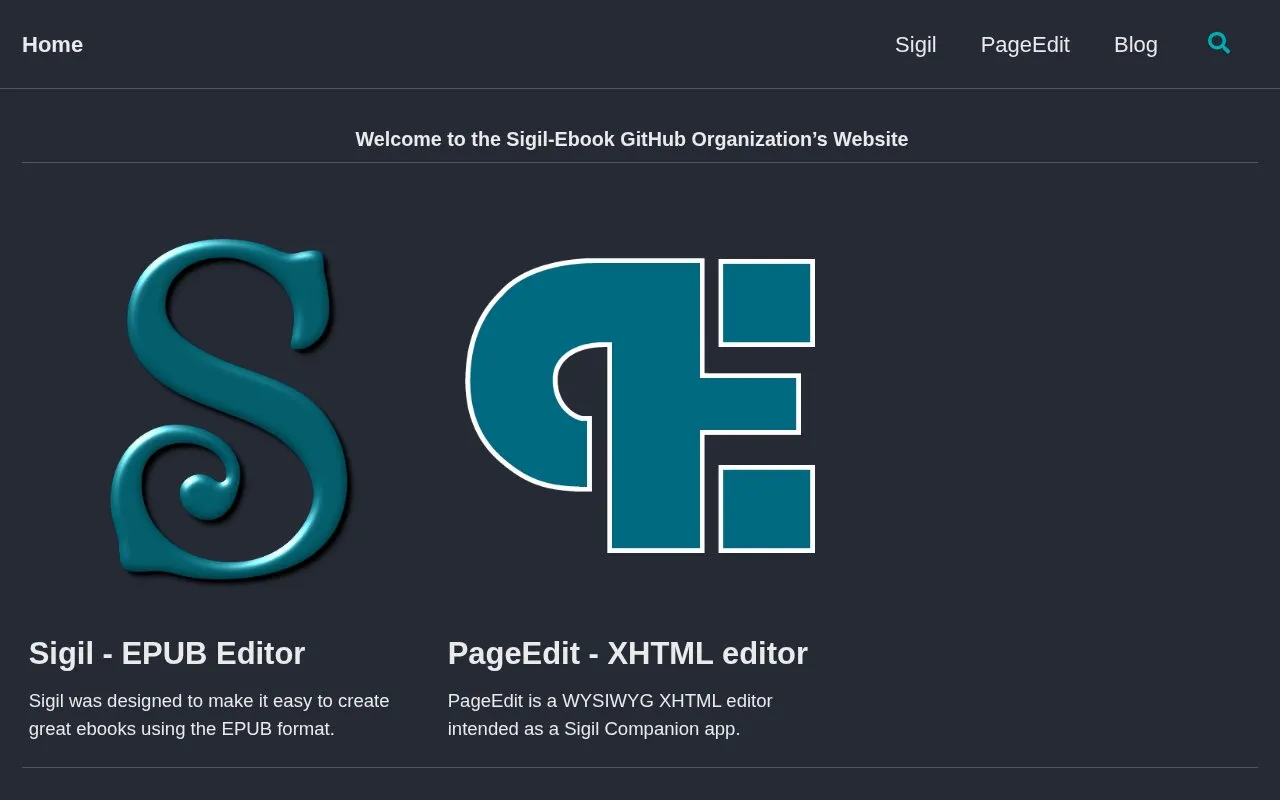Go to the Home link

tap(52, 45)
